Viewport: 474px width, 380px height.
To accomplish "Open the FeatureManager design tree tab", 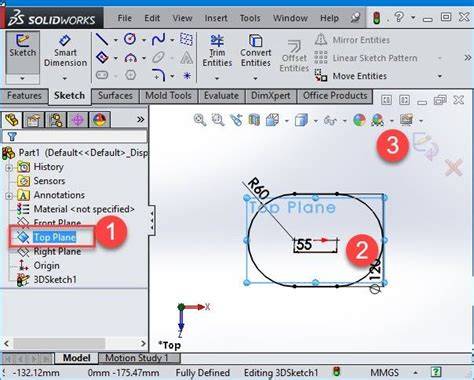I will (x=12, y=120).
